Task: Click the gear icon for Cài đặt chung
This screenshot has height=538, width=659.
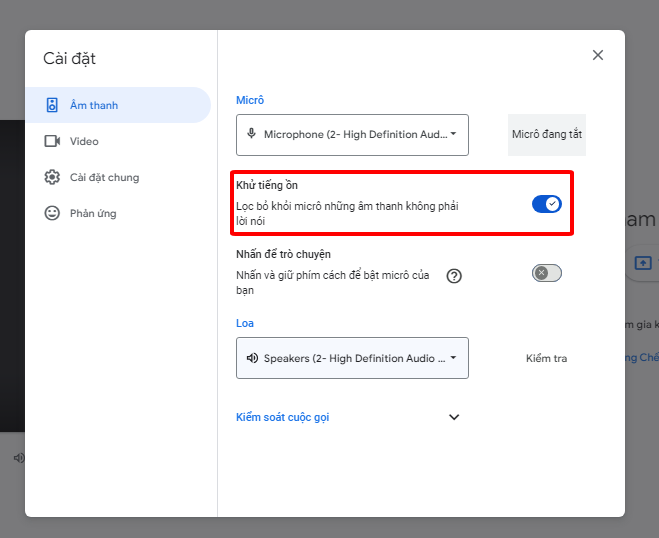Action: click(52, 177)
